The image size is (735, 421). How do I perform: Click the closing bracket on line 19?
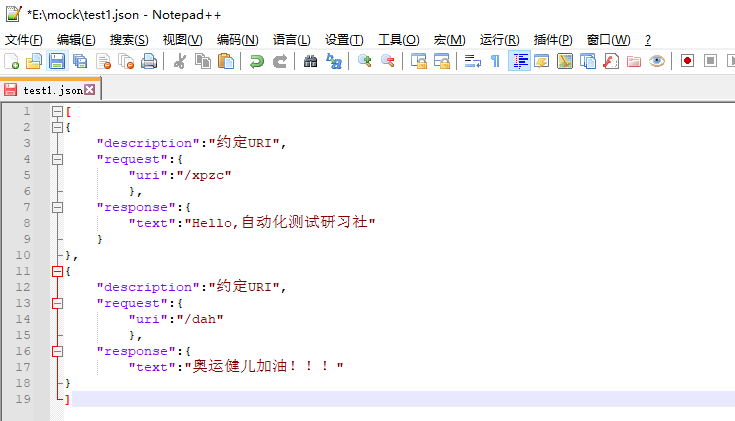tap(68, 399)
